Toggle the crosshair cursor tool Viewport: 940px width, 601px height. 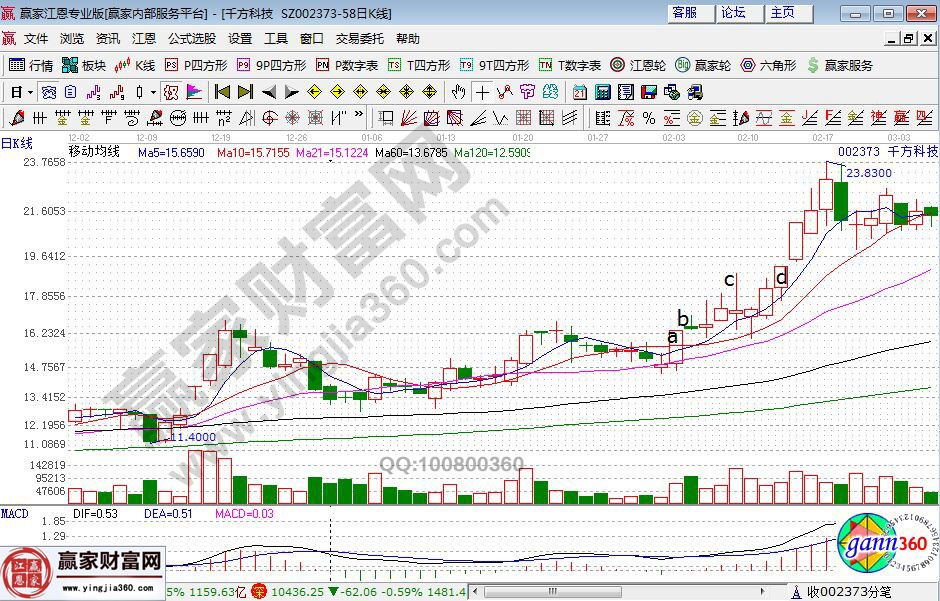(x=483, y=92)
